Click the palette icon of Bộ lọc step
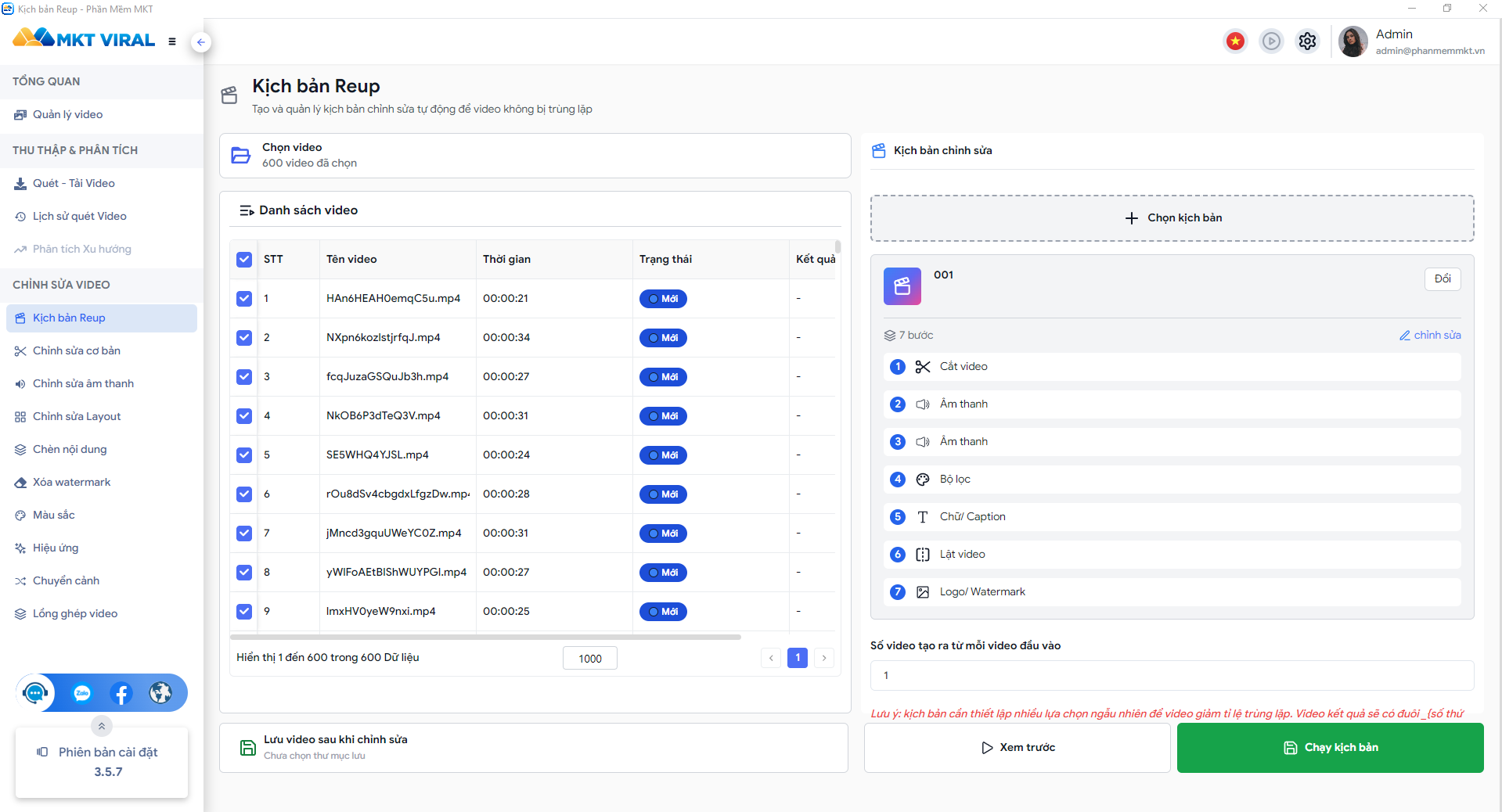 (x=923, y=480)
